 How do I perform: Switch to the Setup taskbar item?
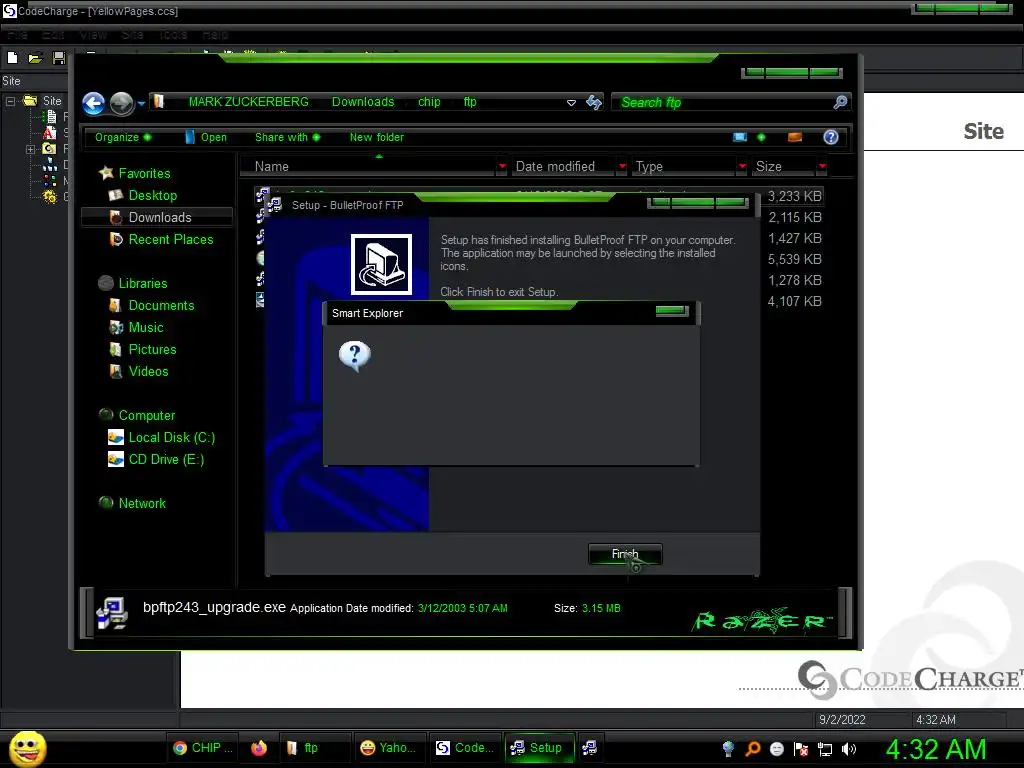click(539, 748)
